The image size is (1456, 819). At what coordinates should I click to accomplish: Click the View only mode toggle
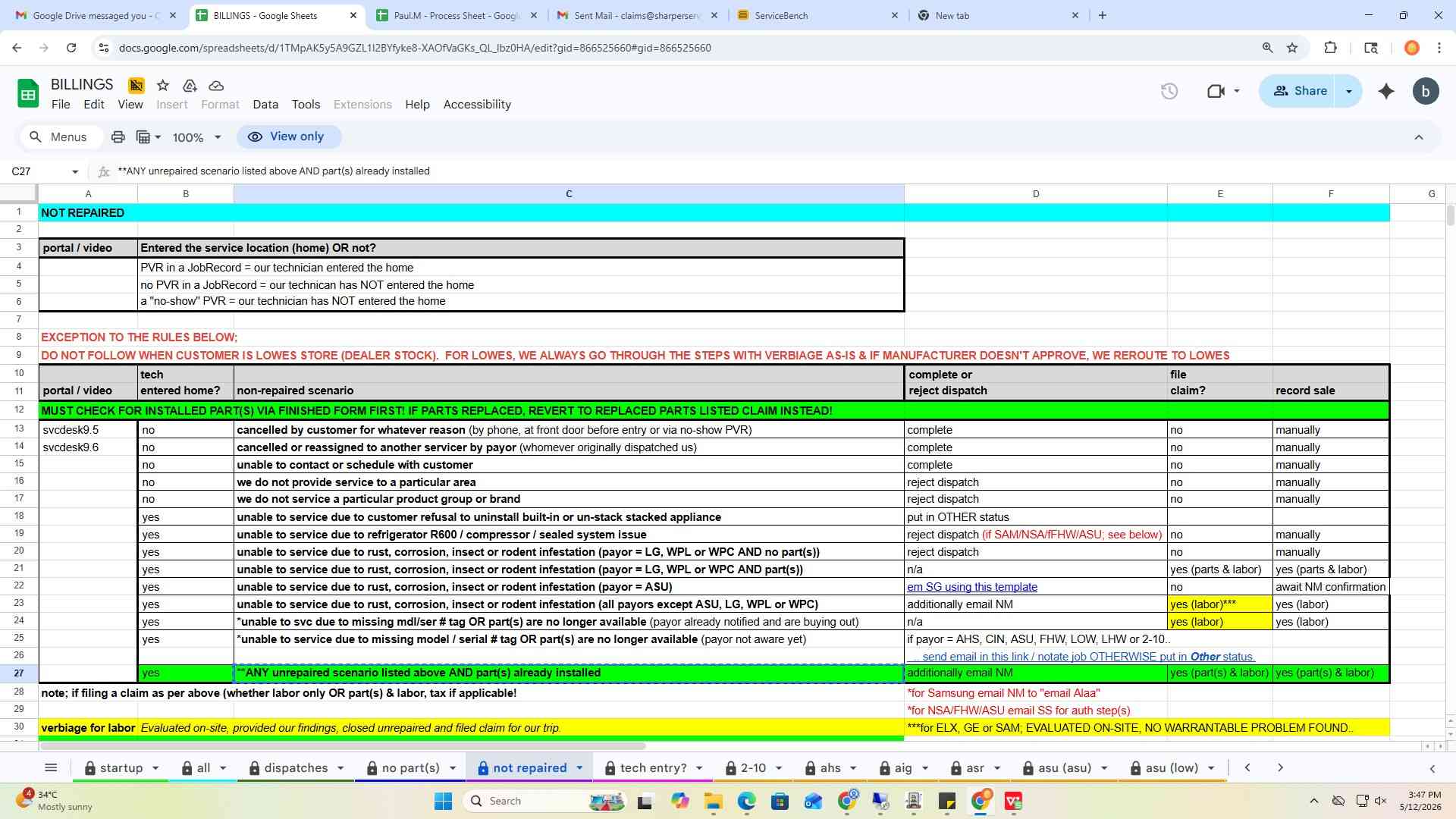pos(289,136)
